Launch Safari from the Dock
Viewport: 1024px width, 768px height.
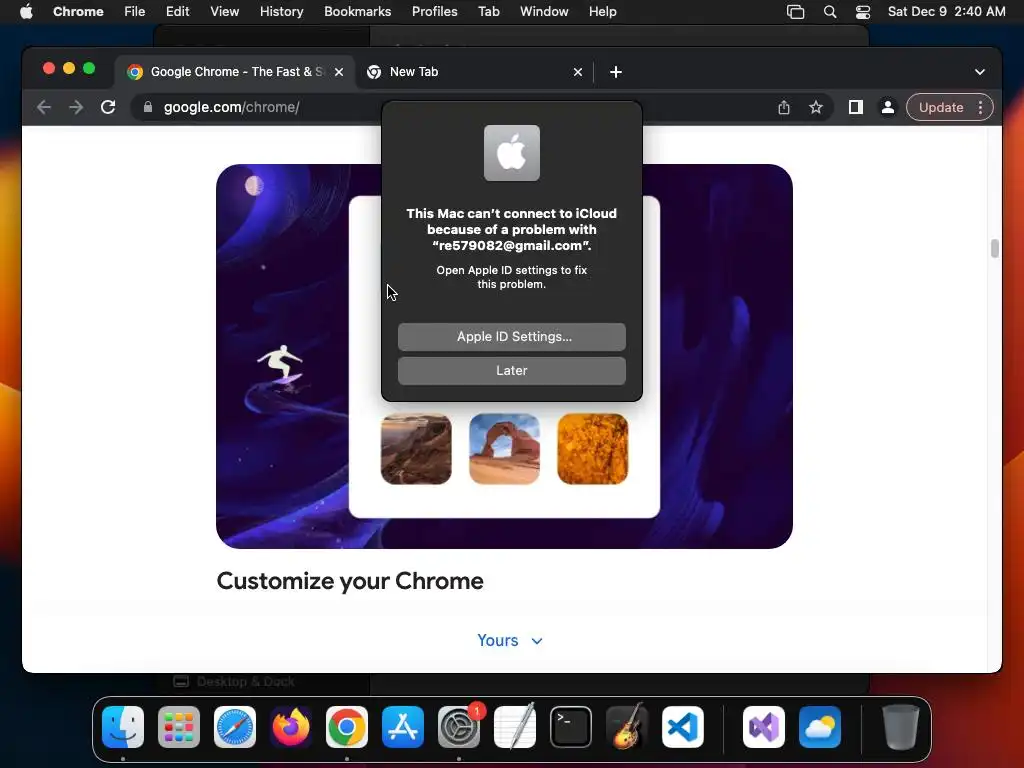[235, 726]
